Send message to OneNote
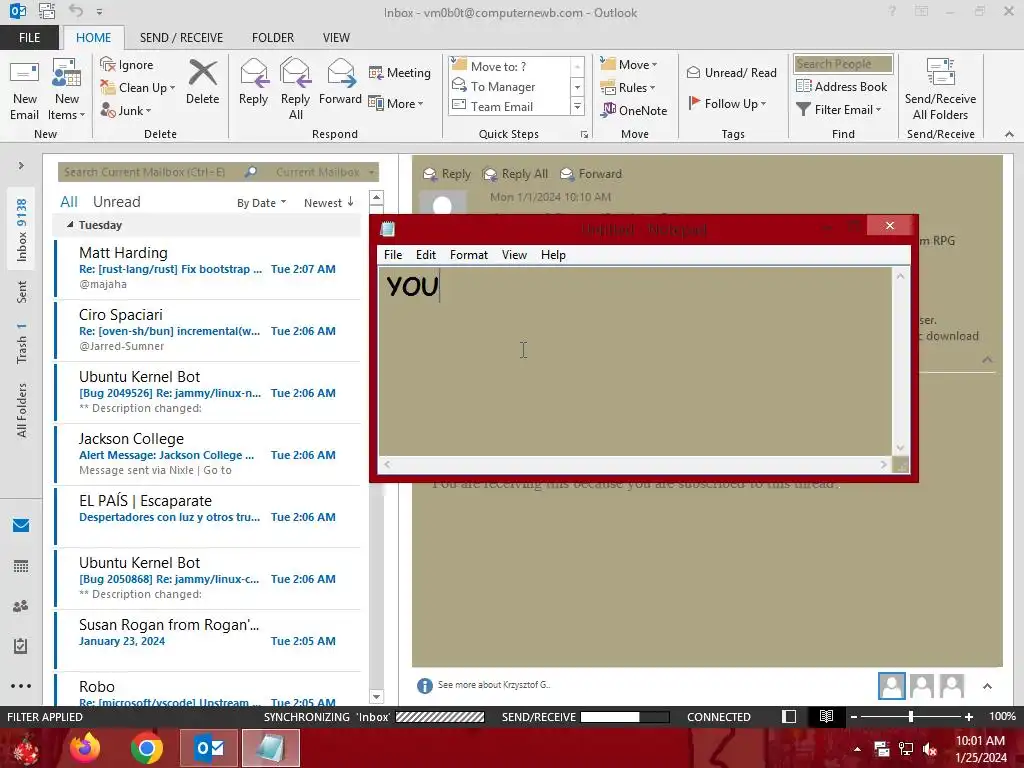Screen dimensions: 1024x768 634,110
